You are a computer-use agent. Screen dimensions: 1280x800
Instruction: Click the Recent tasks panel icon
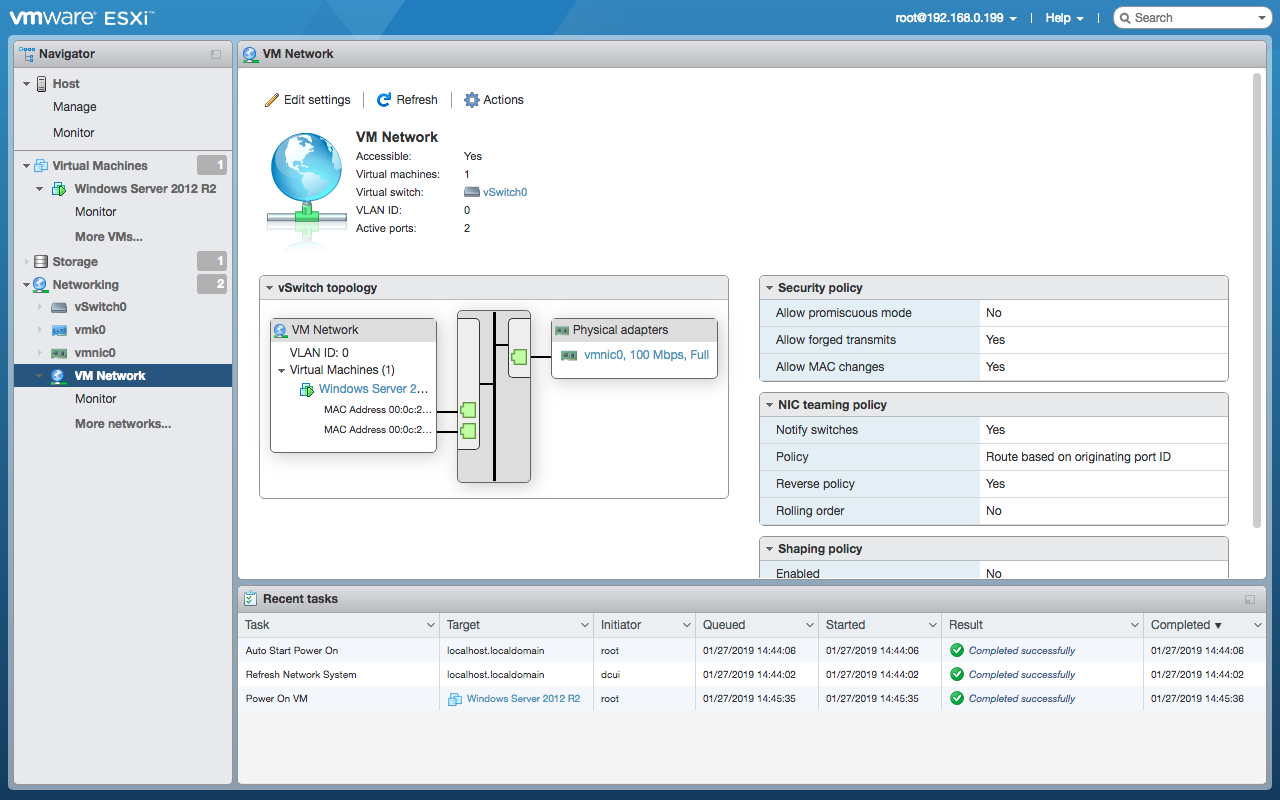[x=248, y=598]
